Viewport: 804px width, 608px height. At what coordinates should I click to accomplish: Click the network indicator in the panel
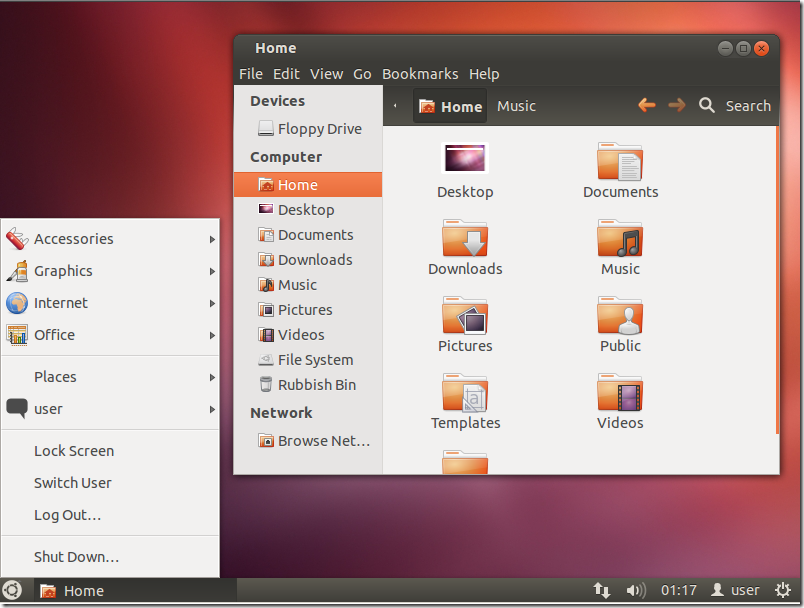(x=602, y=590)
